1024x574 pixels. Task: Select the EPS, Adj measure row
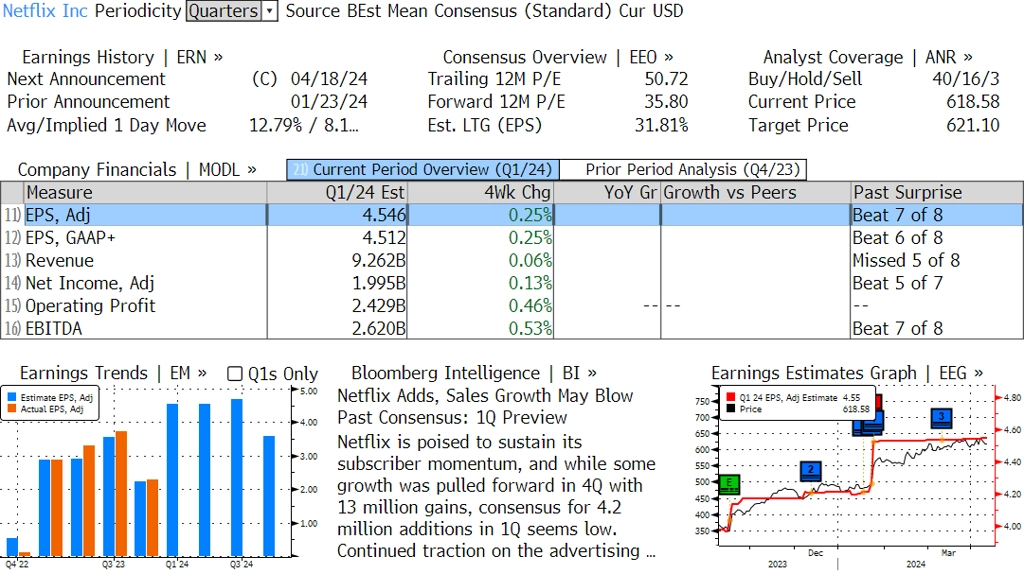pos(512,215)
